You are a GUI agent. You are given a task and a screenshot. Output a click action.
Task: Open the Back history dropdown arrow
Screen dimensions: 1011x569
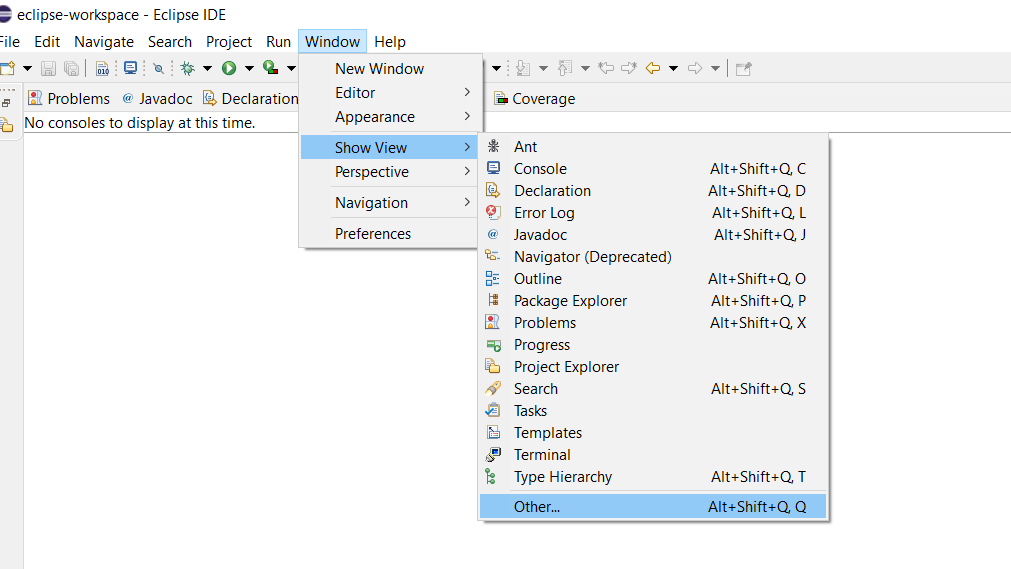673,68
